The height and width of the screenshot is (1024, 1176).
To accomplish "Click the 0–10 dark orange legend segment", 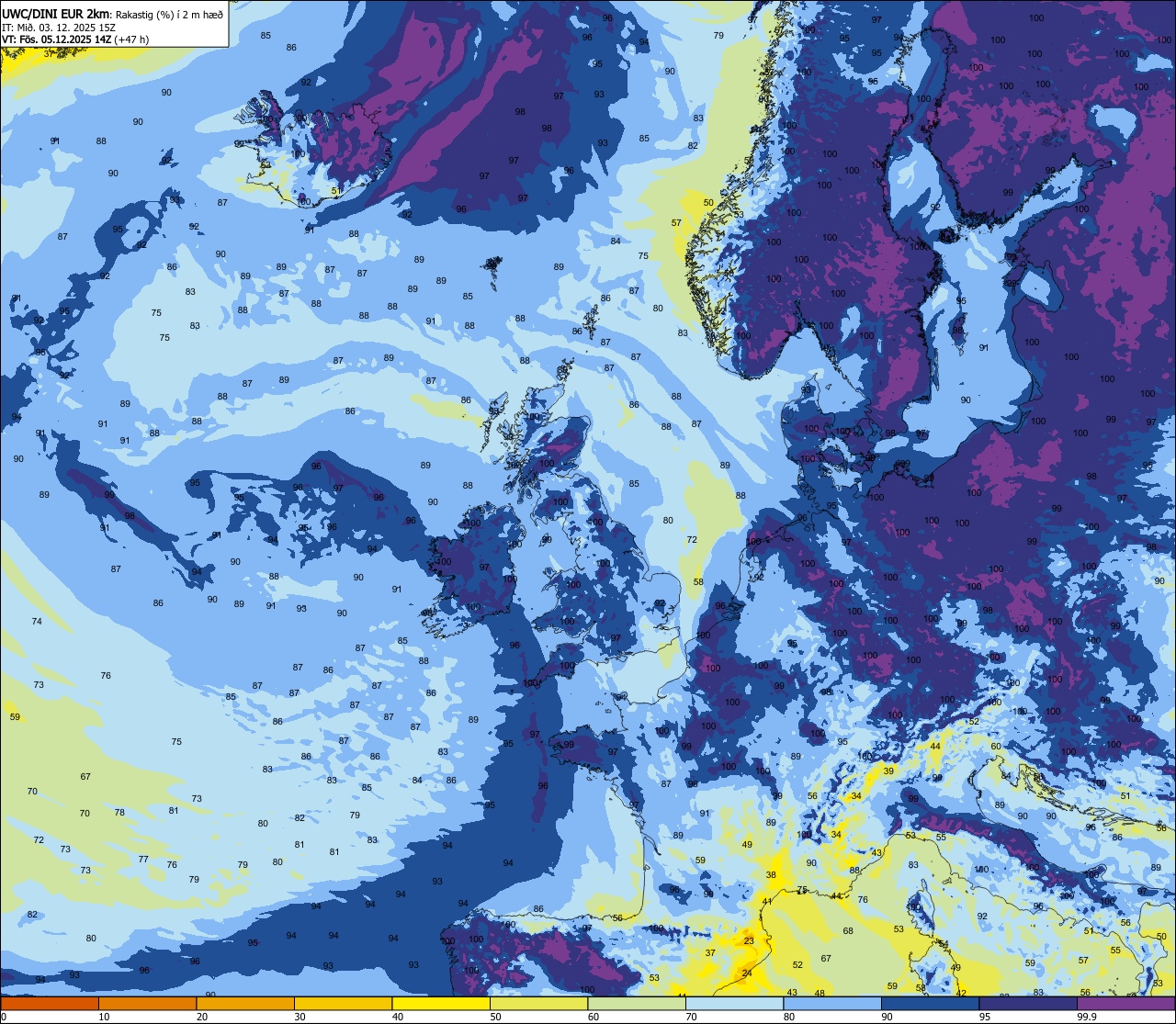I will click(x=50, y=1003).
